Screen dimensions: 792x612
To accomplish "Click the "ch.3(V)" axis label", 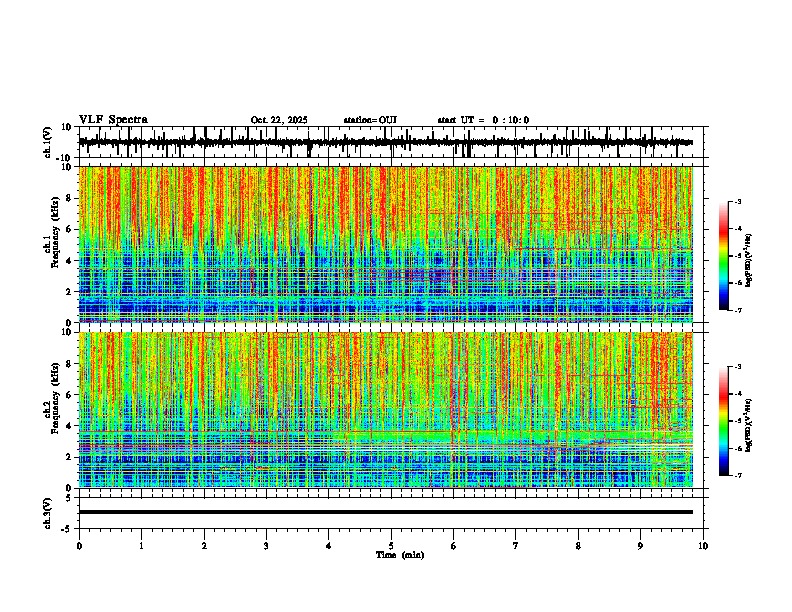I will [48, 514].
